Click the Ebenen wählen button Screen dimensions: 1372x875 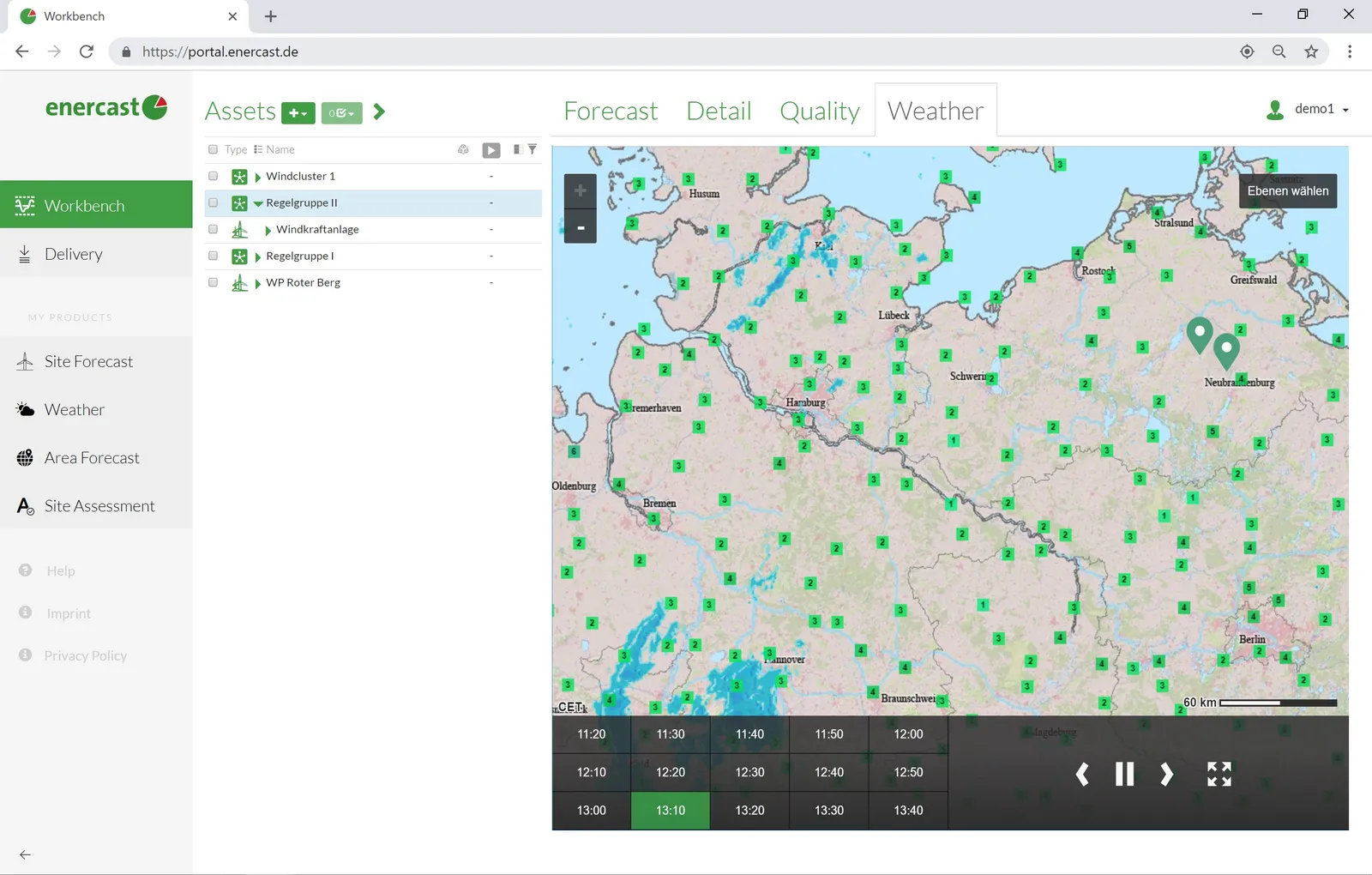click(x=1287, y=191)
